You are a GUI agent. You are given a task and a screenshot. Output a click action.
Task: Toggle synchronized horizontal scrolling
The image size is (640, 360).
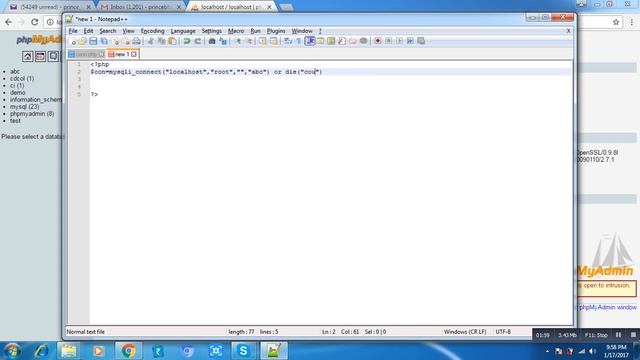(x=273, y=41)
